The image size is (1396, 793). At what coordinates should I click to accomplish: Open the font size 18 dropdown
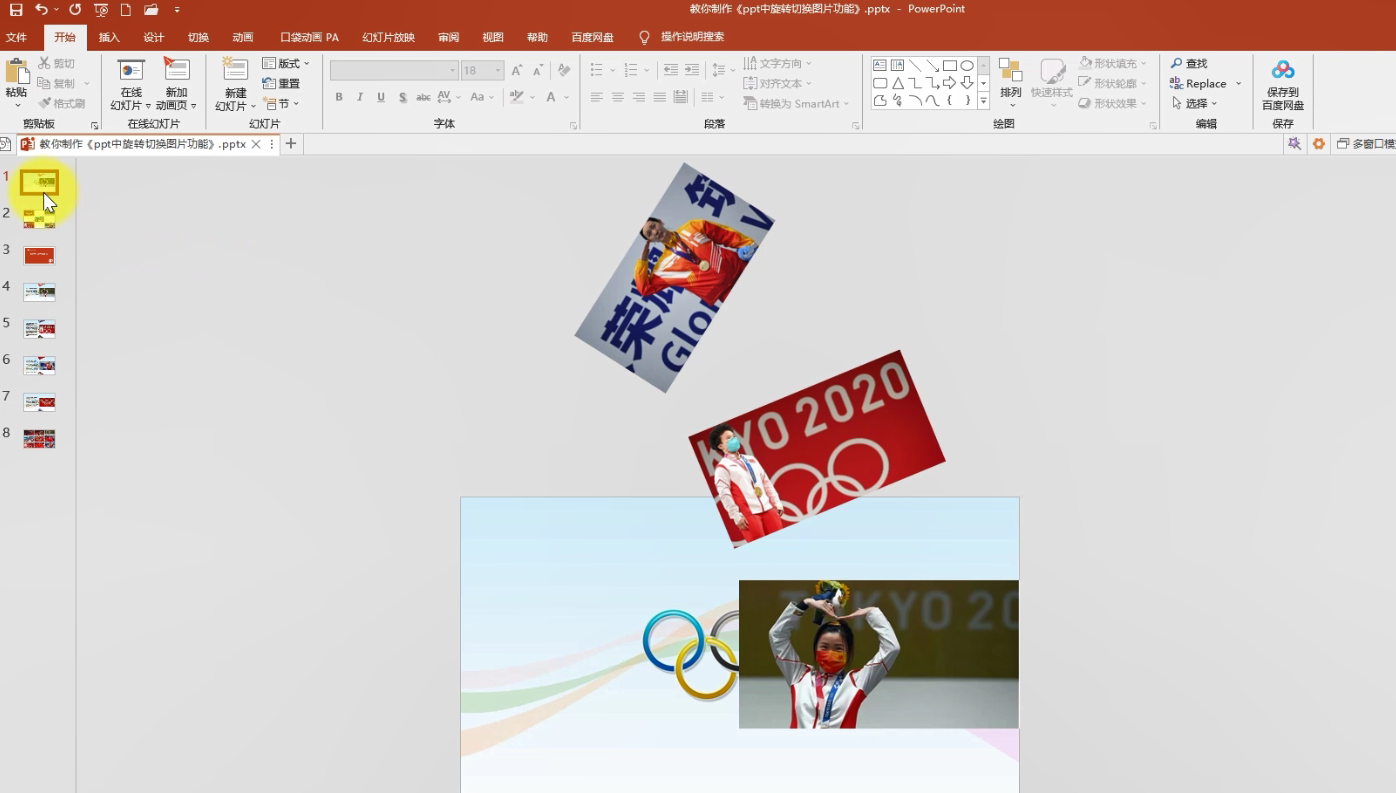[498, 70]
